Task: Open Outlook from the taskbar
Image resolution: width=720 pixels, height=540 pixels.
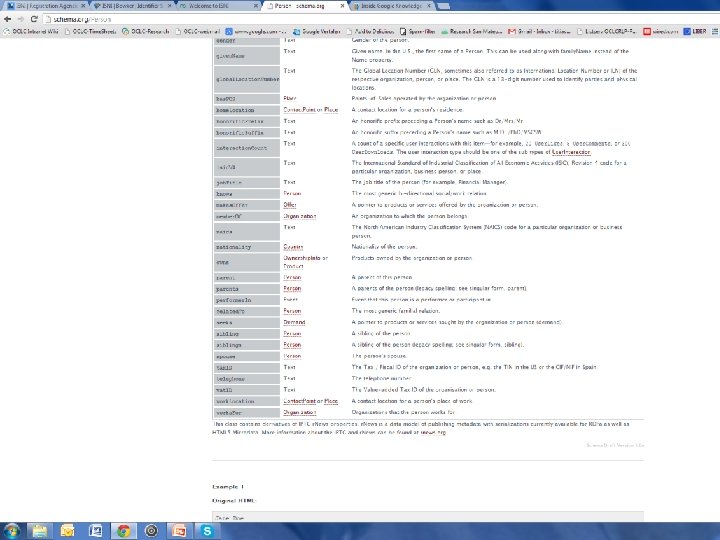Action: pos(68,531)
